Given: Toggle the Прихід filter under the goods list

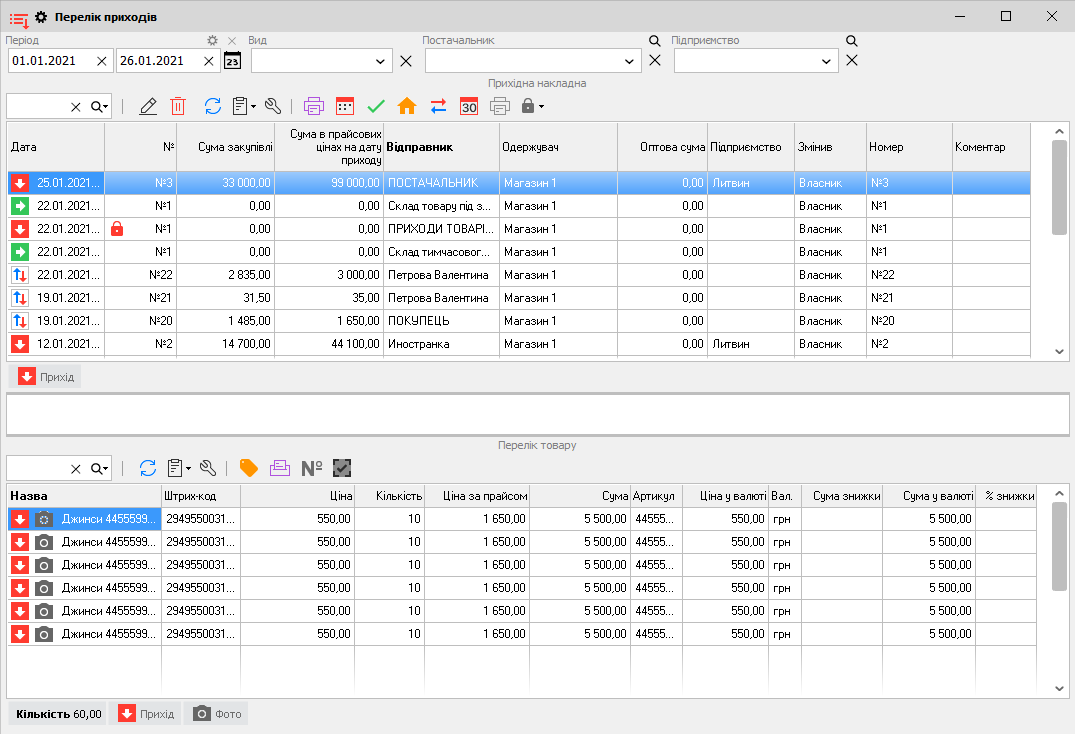Looking at the screenshot, I should pos(145,714).
